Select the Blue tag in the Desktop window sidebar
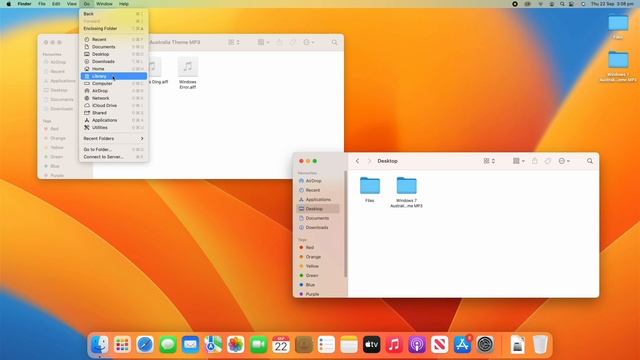 [318, 285]
